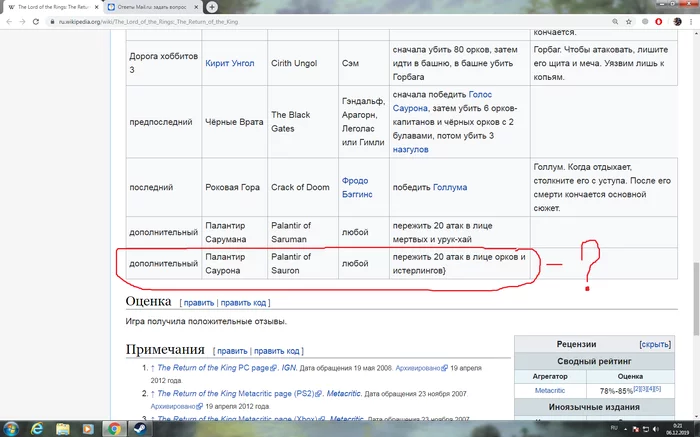Viewport: 700px width, 437px height.
Task: Open the Chrome profile avatar
Action: tap(677, 21)
